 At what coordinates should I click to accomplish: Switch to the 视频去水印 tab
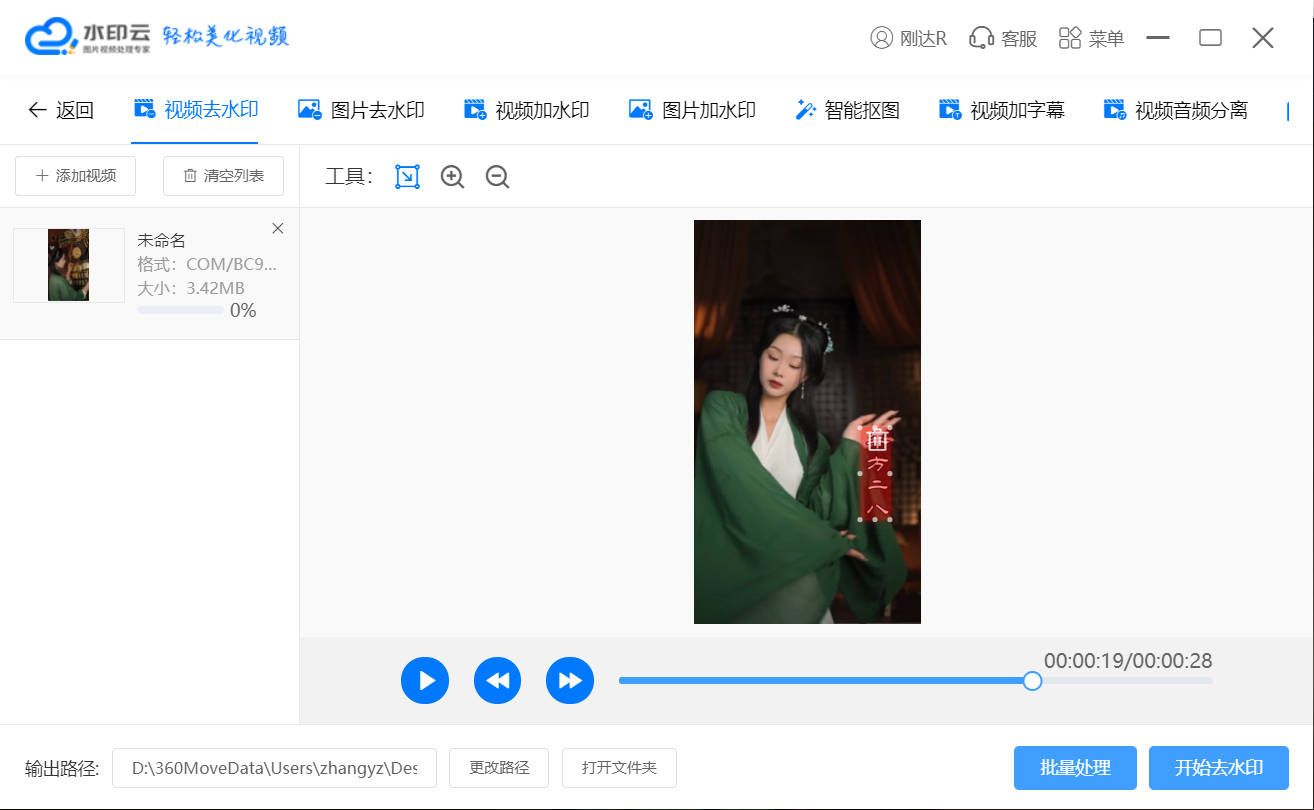coord(196,110)
